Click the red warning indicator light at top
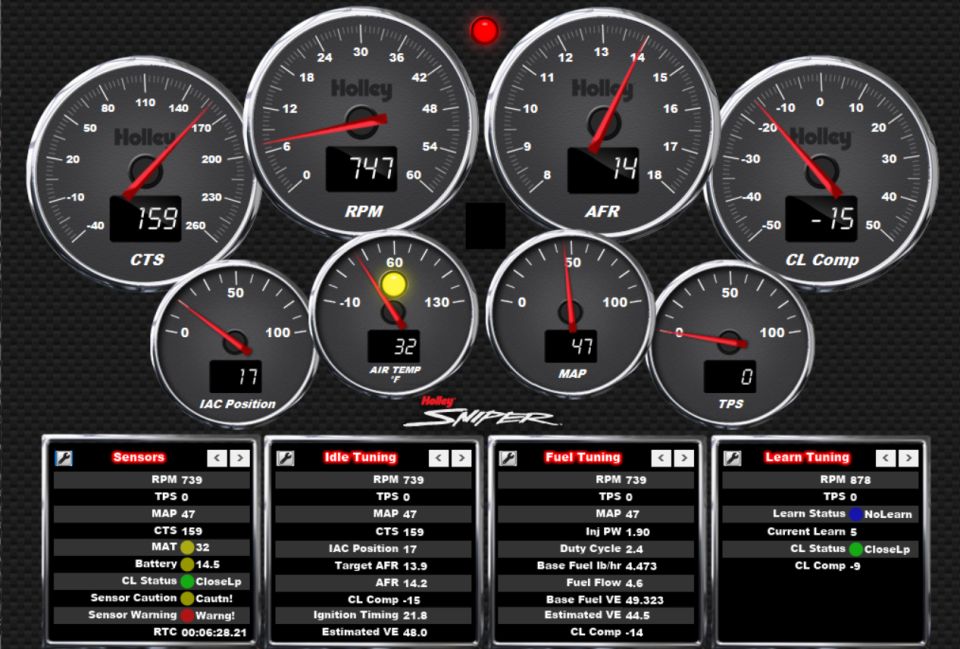 point(484,31)
